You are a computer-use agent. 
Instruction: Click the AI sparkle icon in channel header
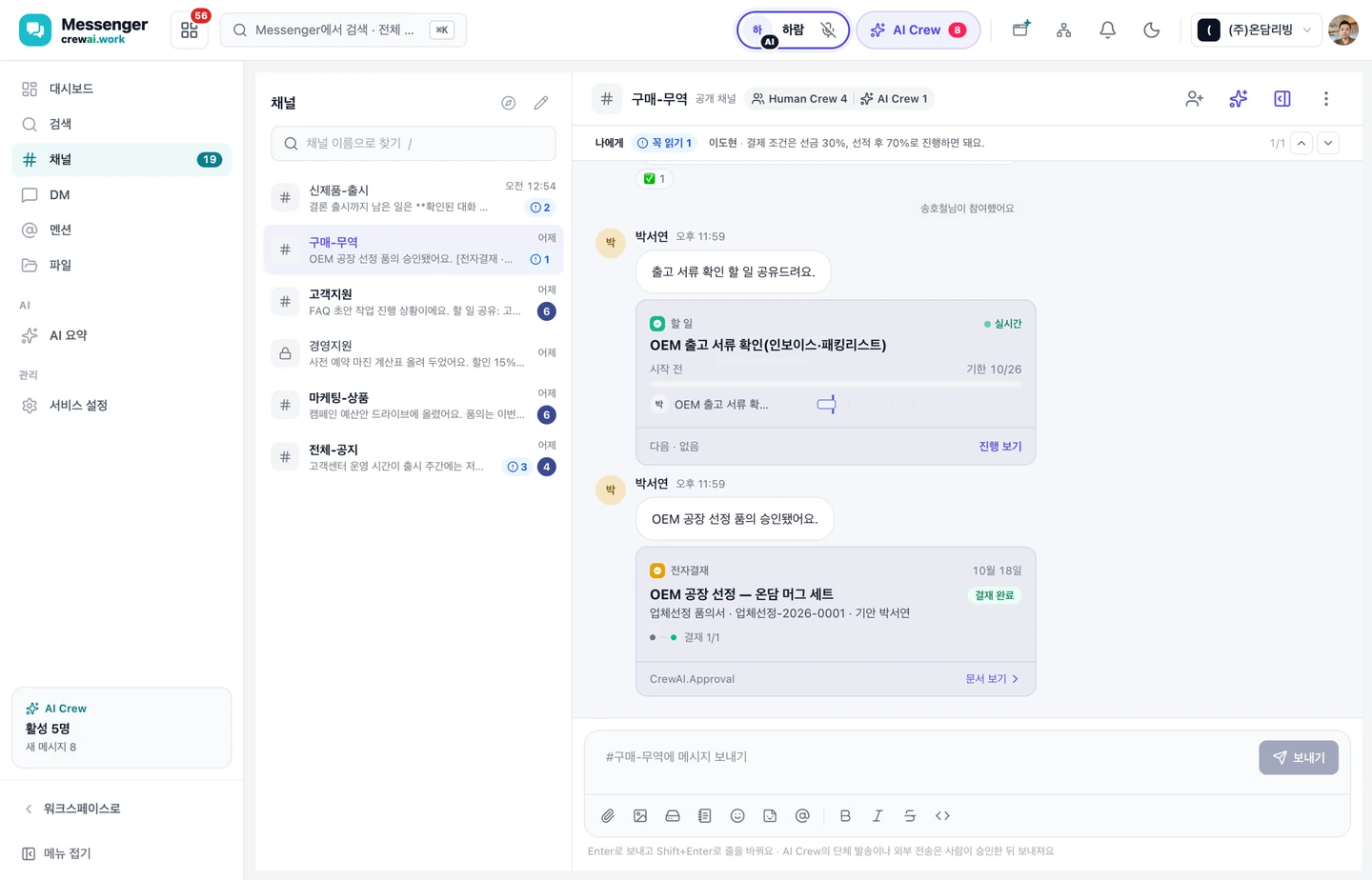[1238, 99]
